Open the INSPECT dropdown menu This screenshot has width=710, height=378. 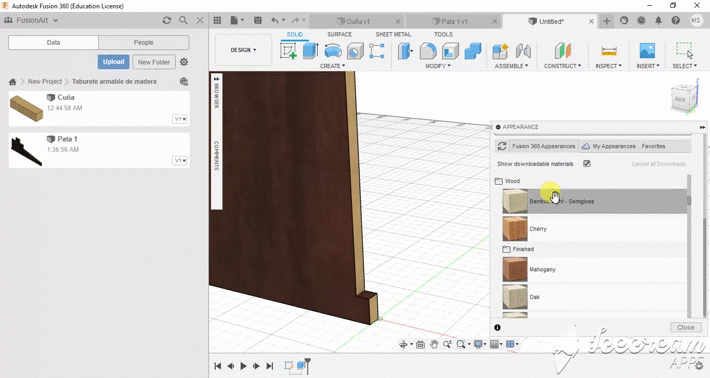[609, 66]
